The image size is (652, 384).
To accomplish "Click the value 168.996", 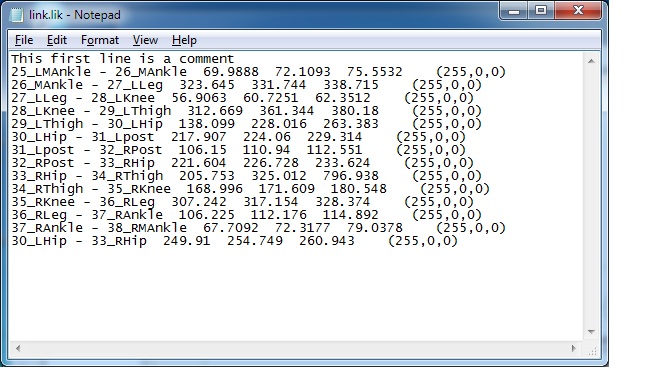I will 215,188.
